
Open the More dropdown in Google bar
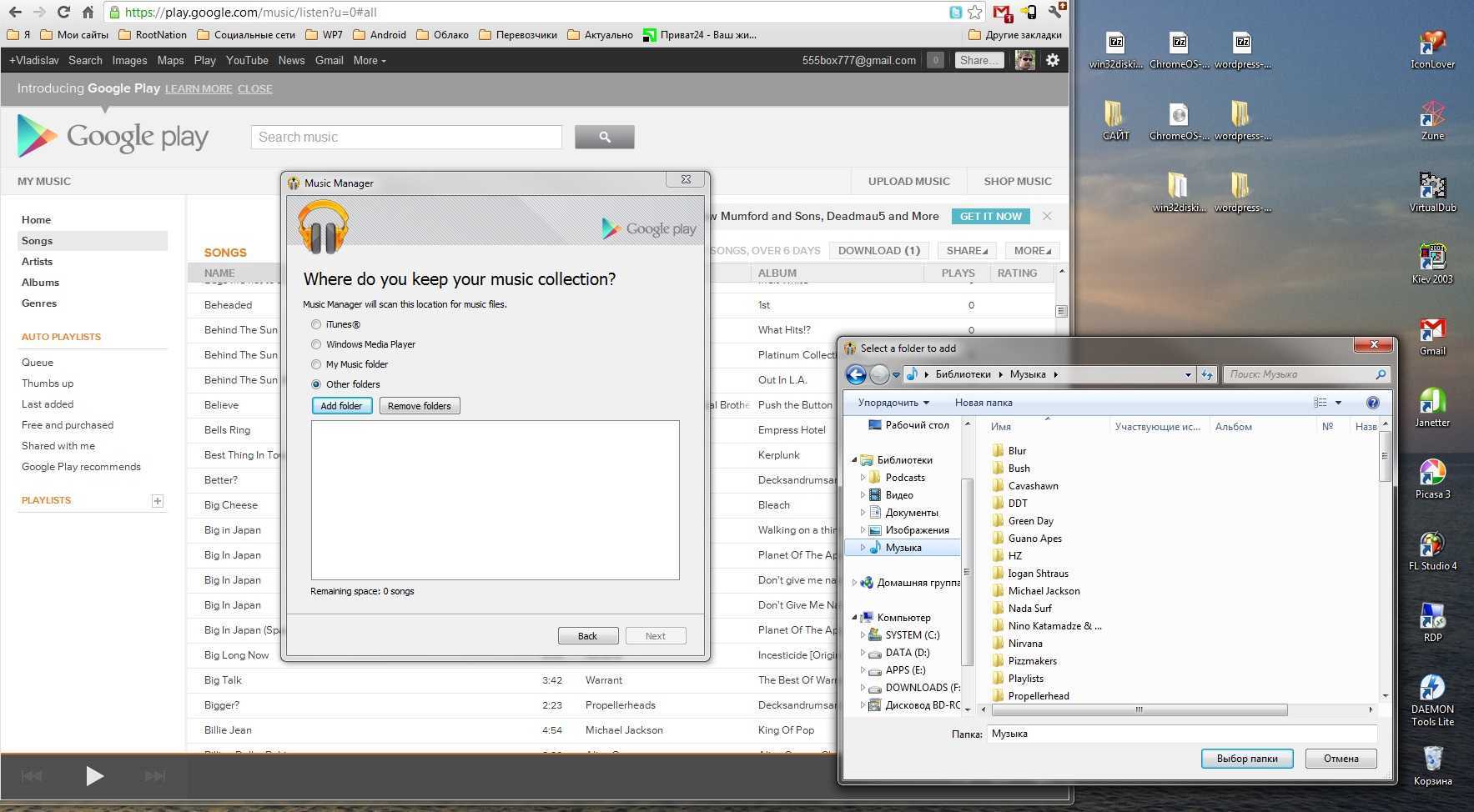(369, 60)
